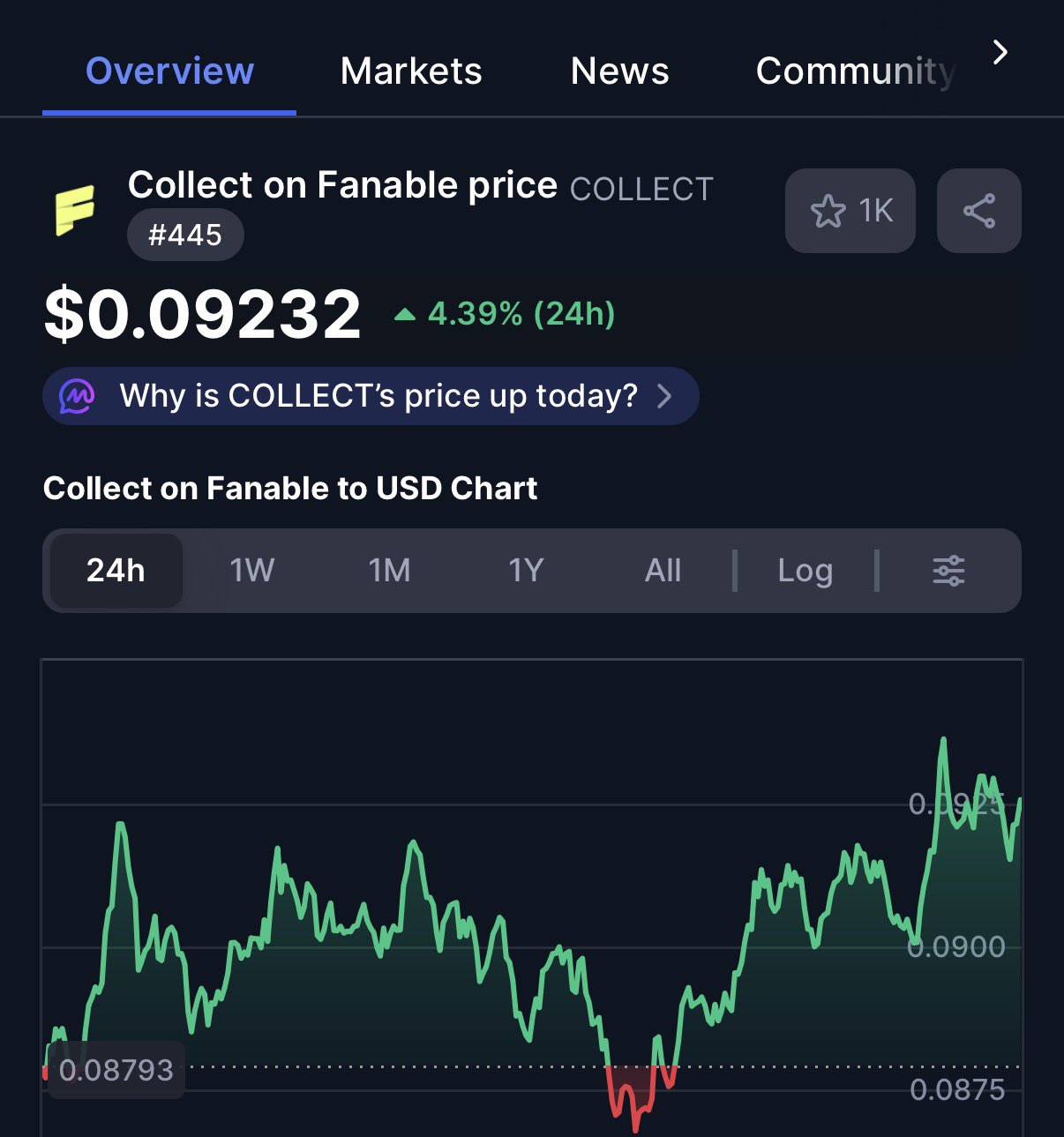Open the Overview tab
The height and width of the screenshot is (1137, 1064).
[169, 71]
